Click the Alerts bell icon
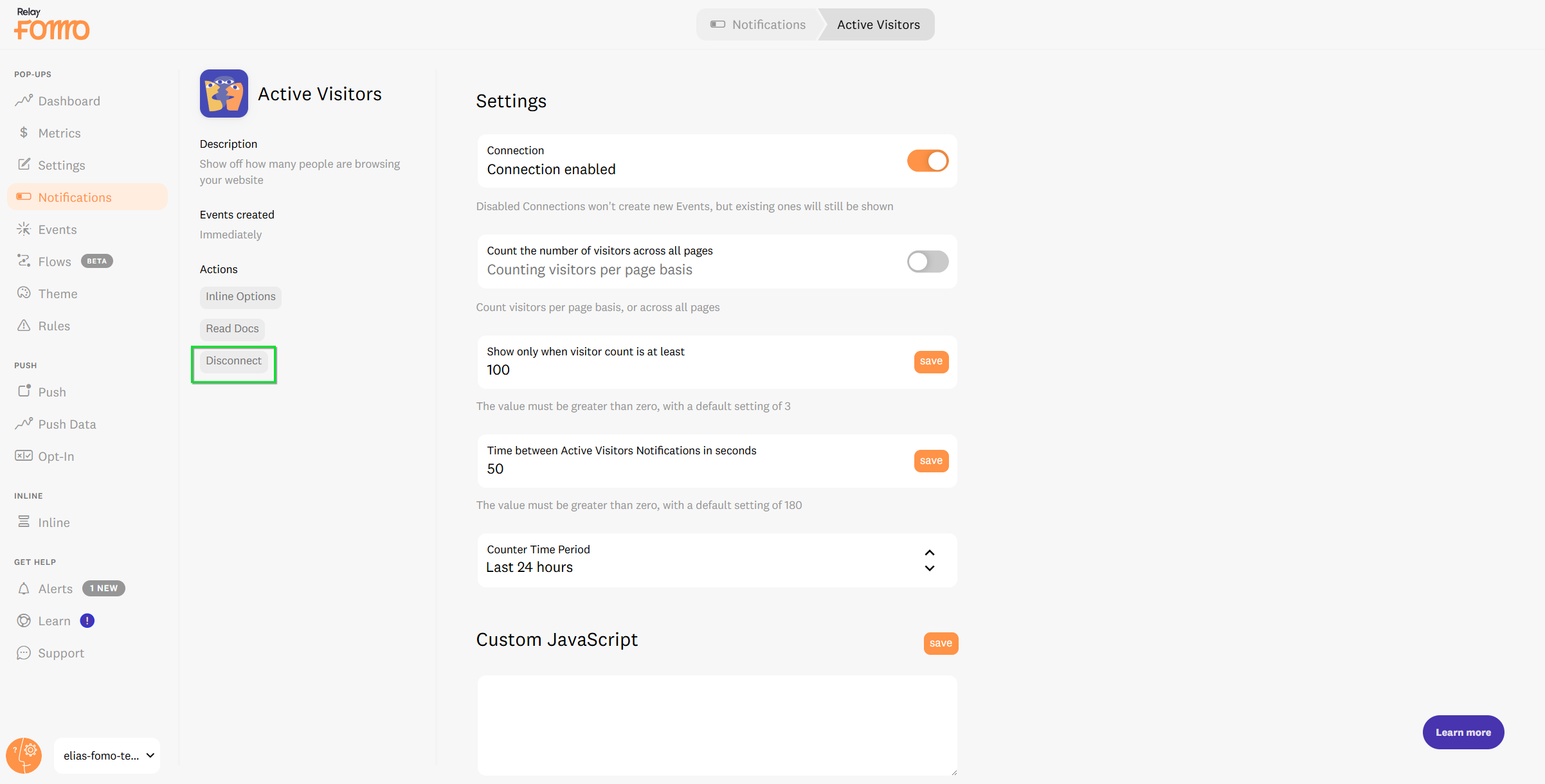 [24, 588]
